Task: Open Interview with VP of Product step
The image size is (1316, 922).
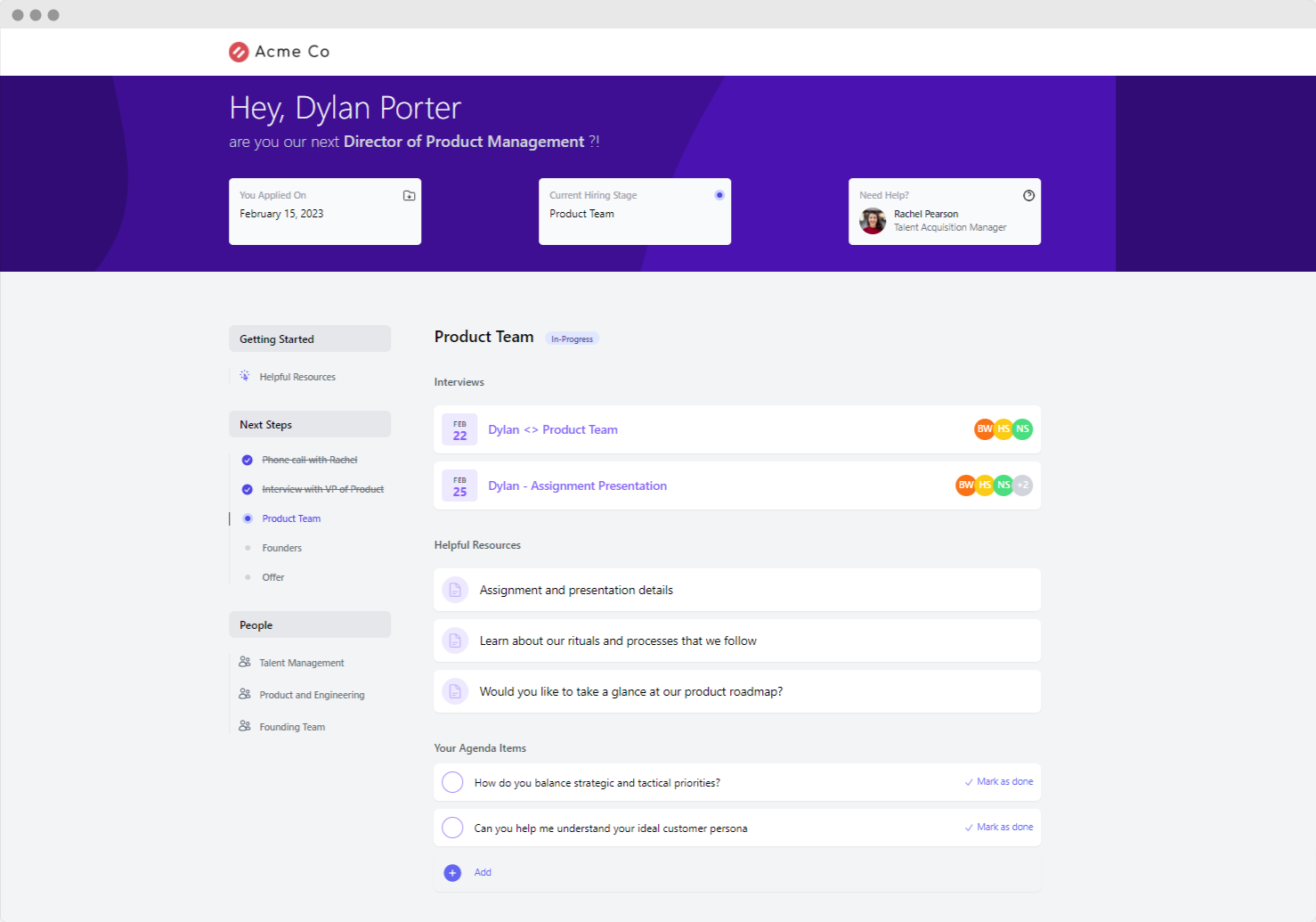Action: 323,489
